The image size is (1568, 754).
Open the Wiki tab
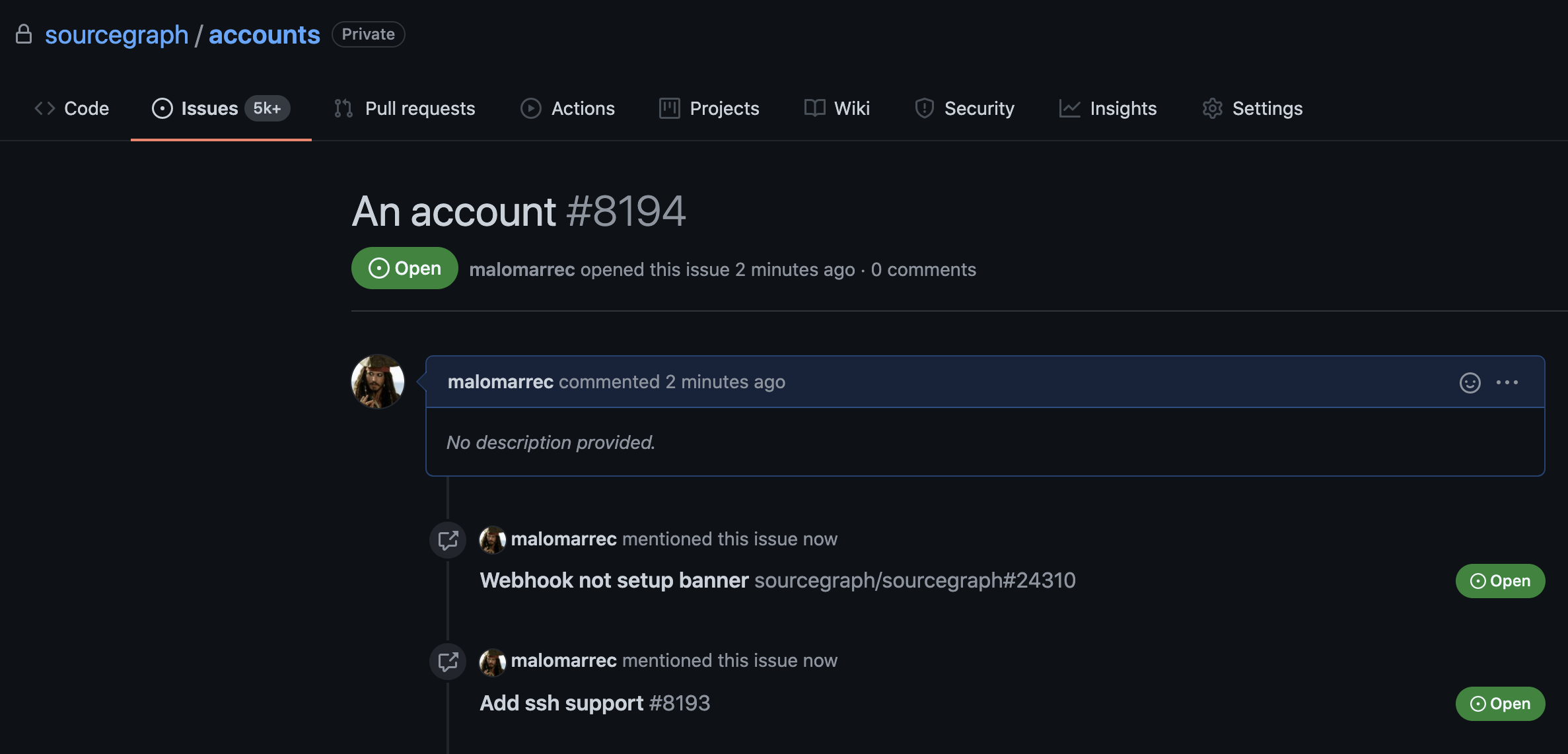[837, 108]
